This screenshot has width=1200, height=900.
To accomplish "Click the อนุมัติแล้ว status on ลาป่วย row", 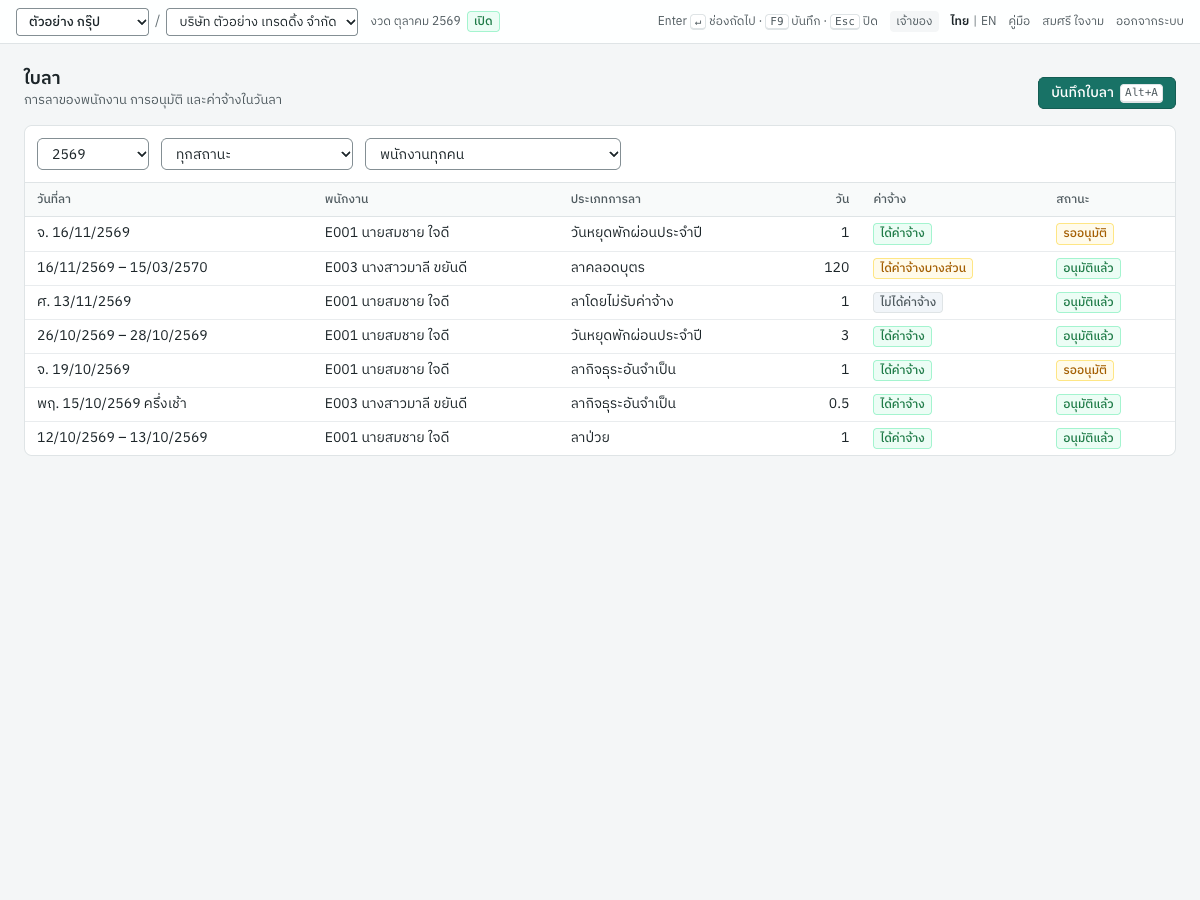I will coord(1088,438).
